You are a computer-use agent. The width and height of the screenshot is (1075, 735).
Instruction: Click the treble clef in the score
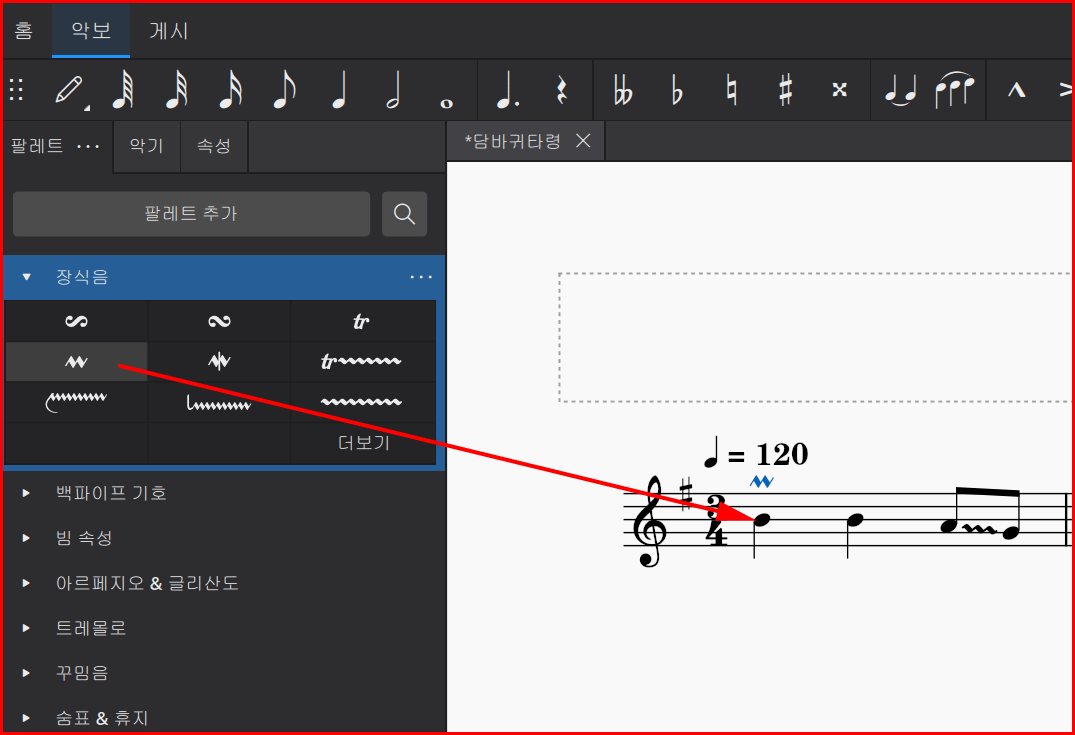(649, 522)
